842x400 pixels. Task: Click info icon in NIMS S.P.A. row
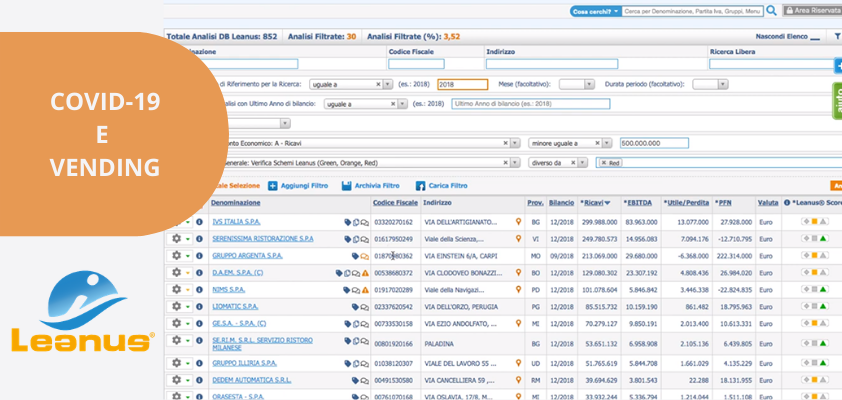[199, 290]
